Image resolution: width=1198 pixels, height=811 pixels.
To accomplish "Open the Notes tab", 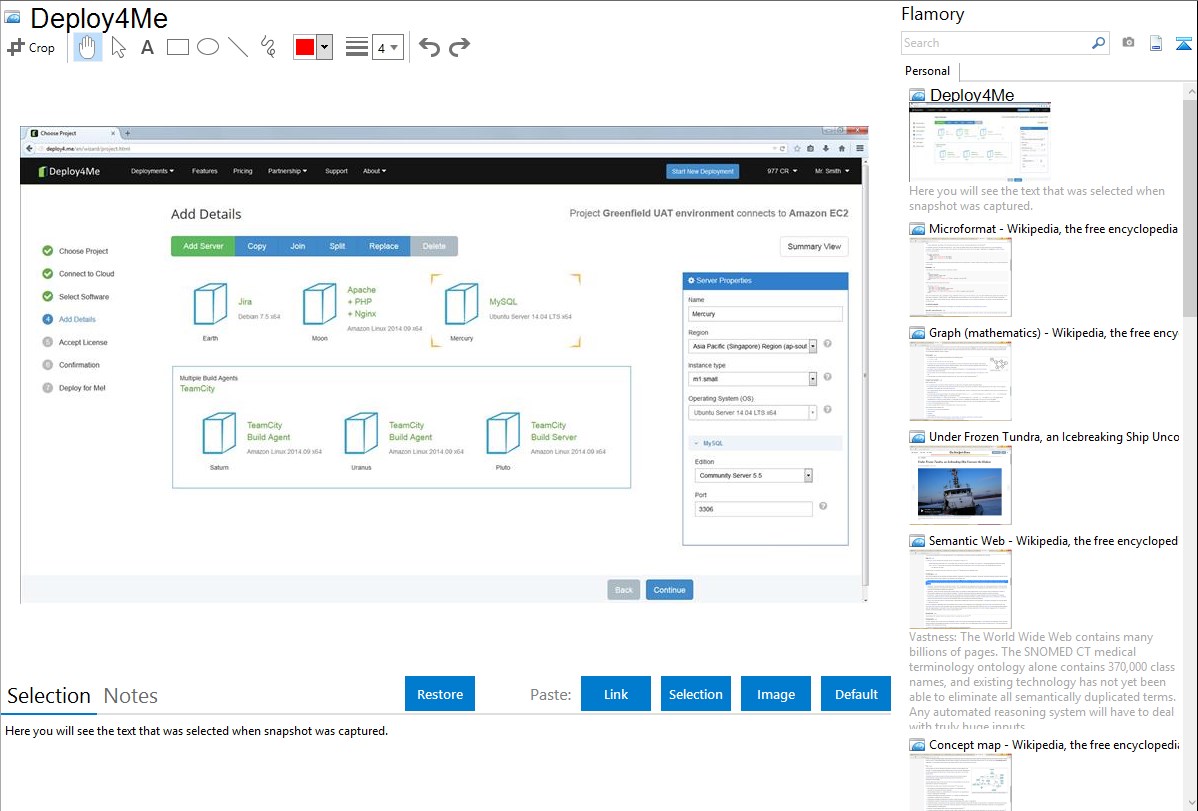I will (131, 696).
